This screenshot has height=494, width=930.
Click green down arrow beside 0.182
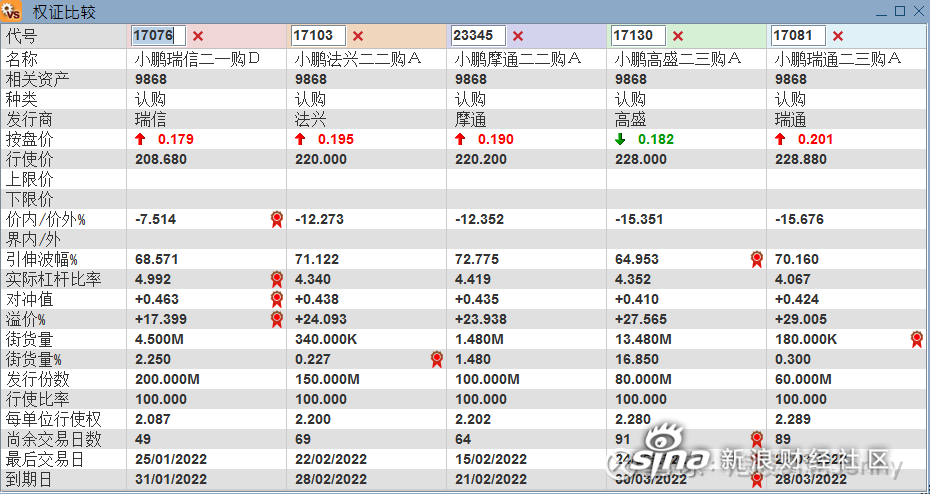click(x=620, y=139)
